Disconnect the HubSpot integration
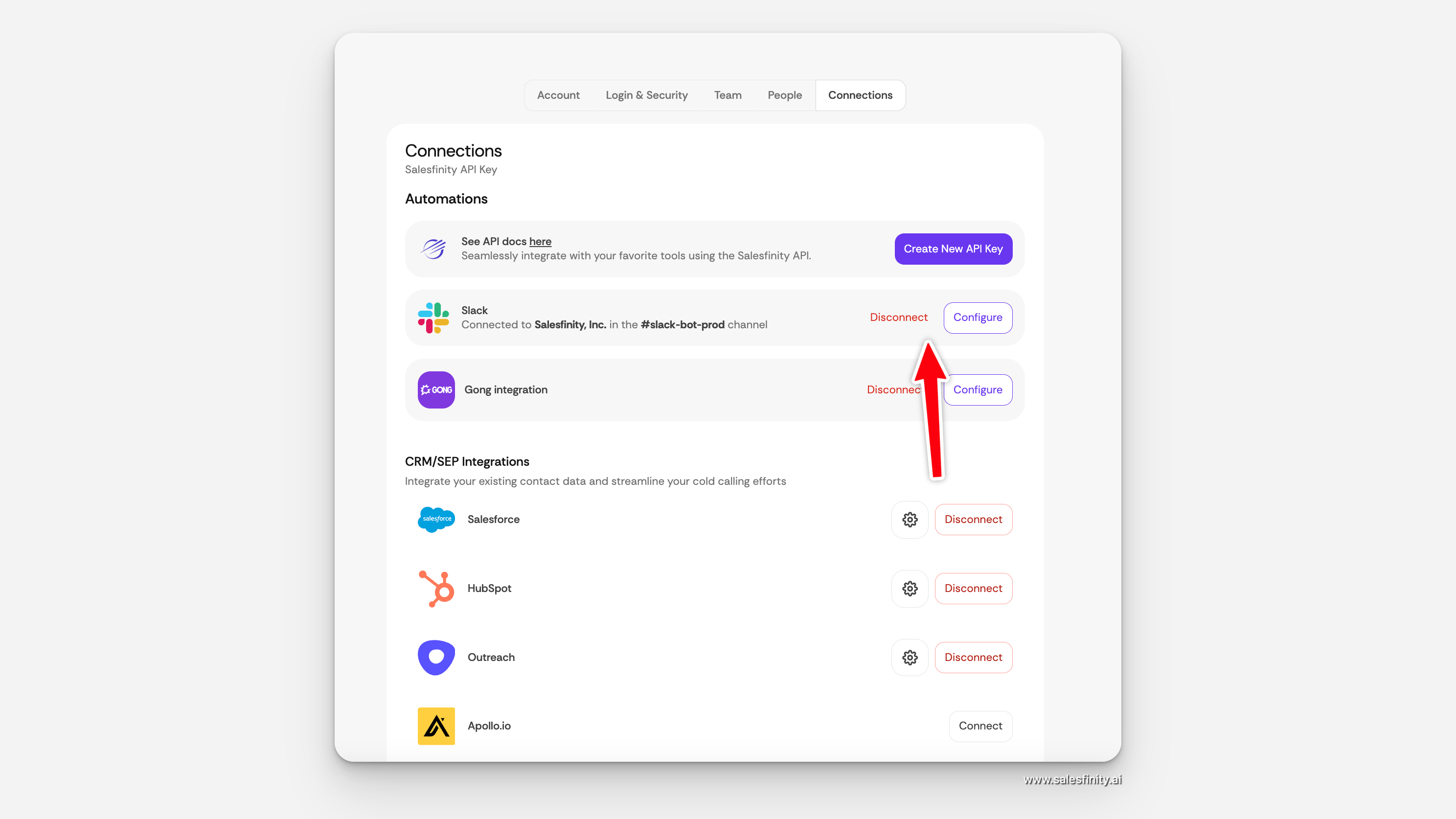This screenshot has width=1456, height=819. point(973,589)
